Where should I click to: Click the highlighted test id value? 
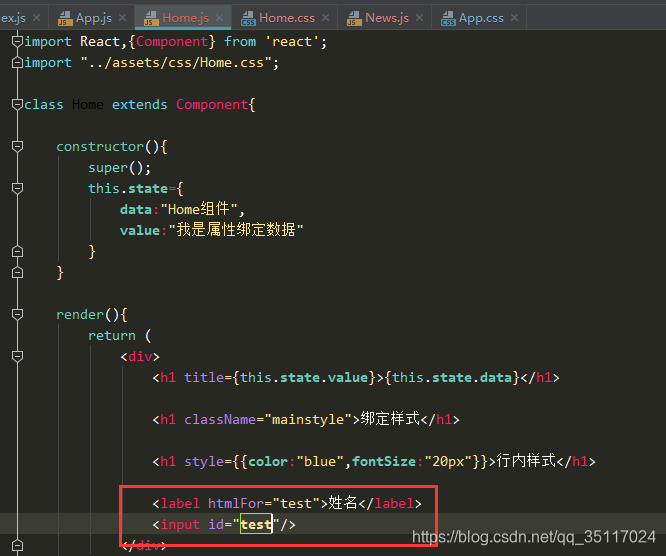tap(256, 525)
